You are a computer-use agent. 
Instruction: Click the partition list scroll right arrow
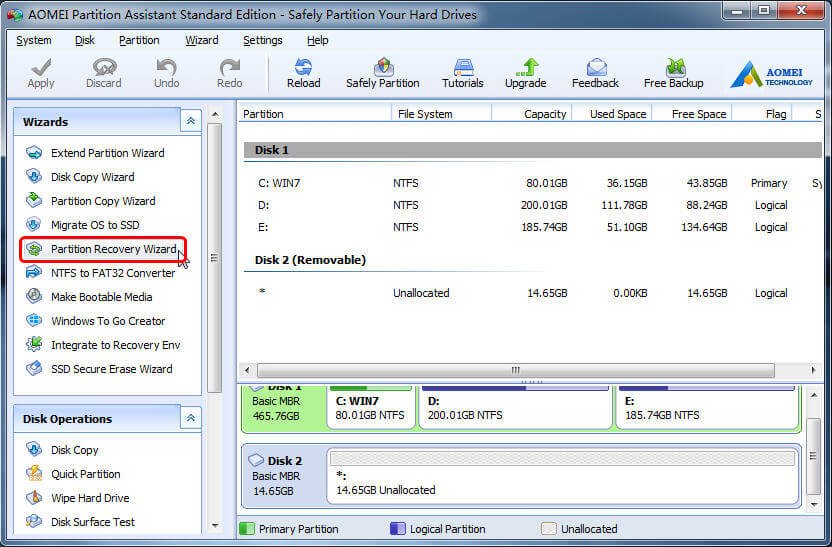[813, 370]
